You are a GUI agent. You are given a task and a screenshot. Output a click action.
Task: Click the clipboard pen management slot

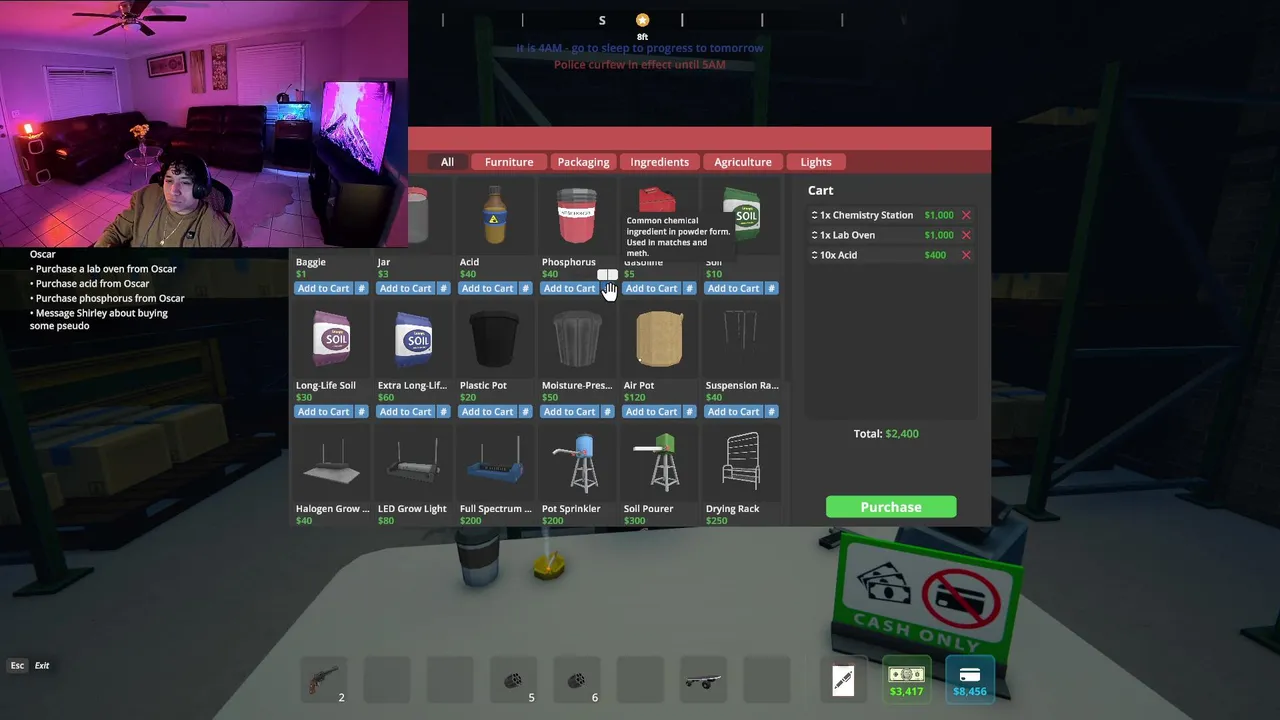[x=843, y=680]
